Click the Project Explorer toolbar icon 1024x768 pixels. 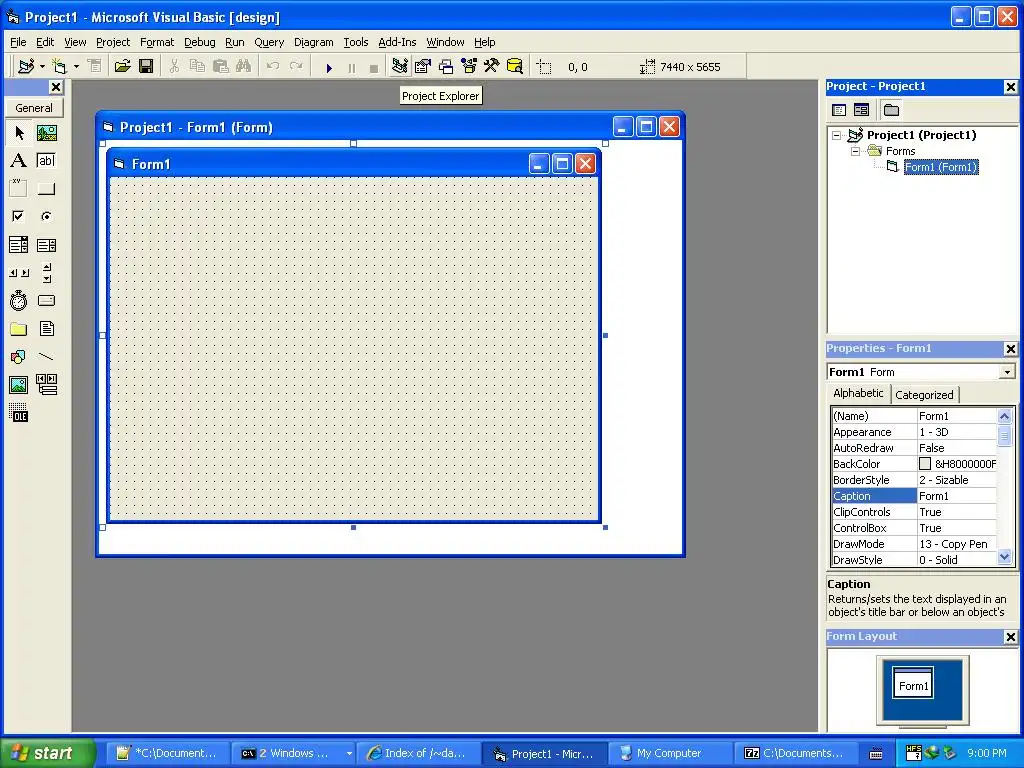tap(400, 67)
